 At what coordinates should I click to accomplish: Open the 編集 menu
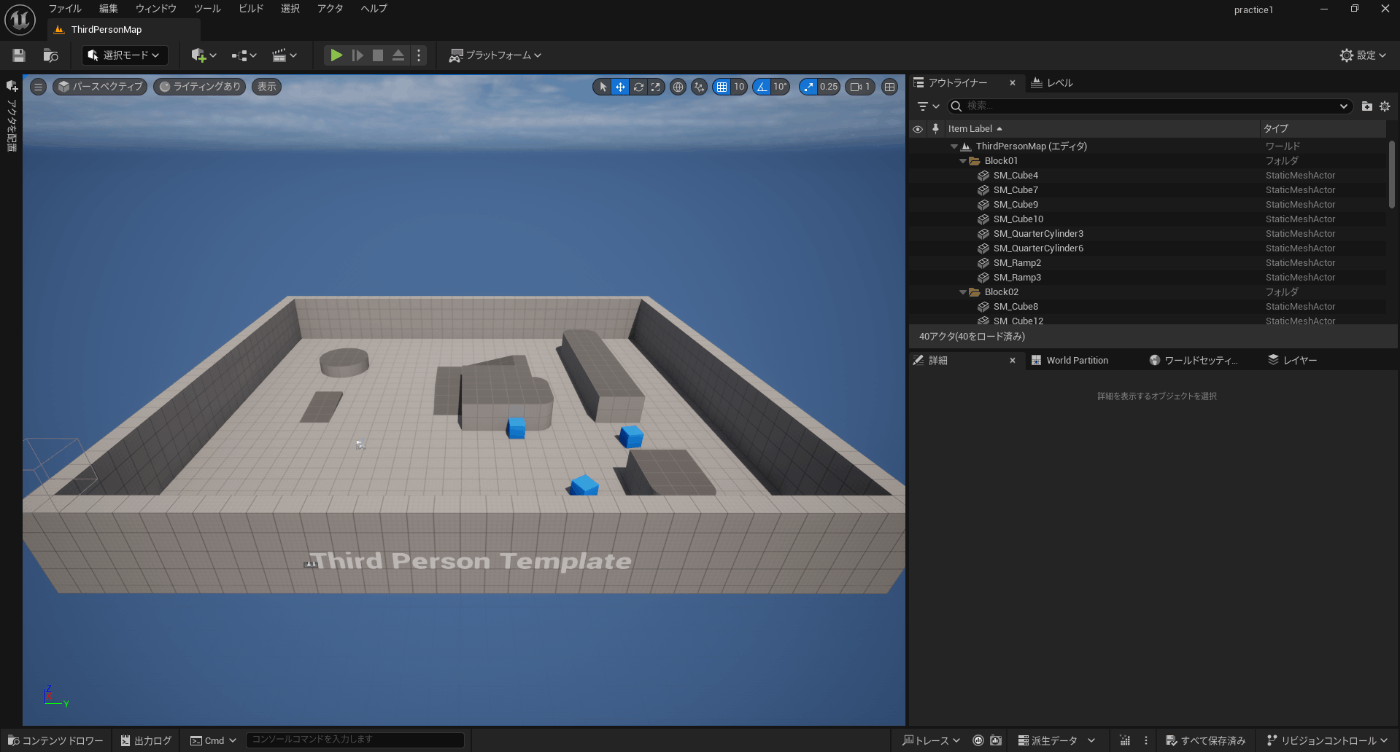click(108, 8)
